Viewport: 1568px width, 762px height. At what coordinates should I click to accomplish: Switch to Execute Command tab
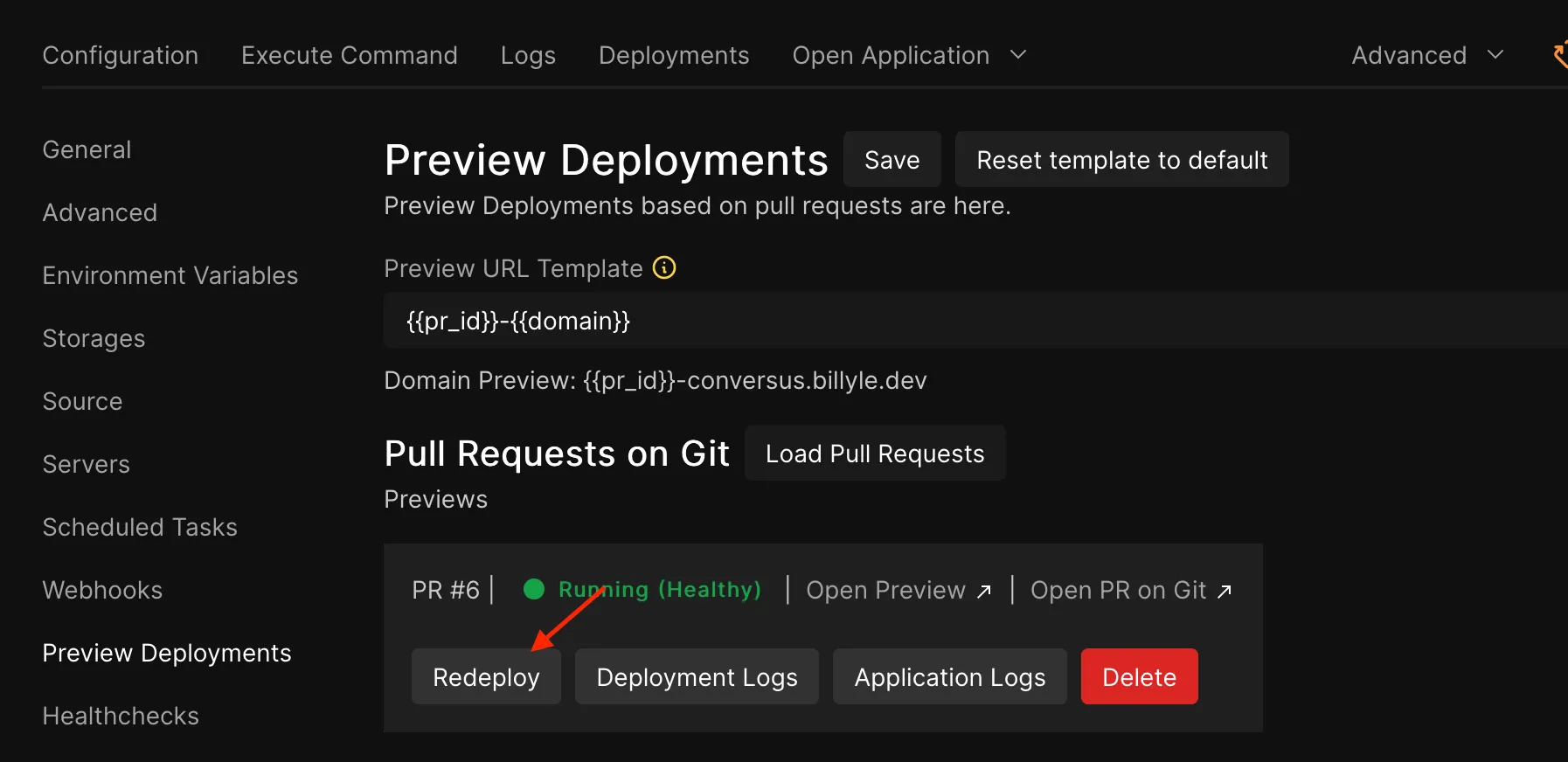[x=350, y=55]
